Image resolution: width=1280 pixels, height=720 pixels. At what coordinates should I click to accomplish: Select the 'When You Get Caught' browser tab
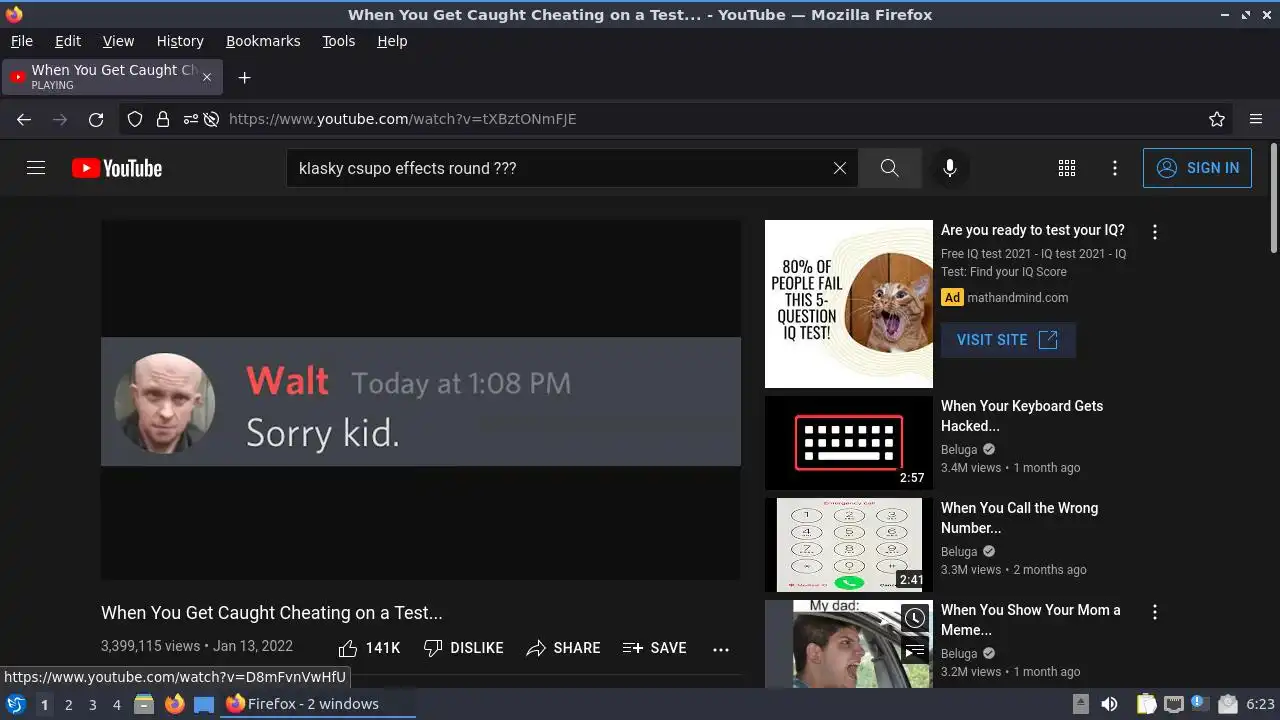112,77
